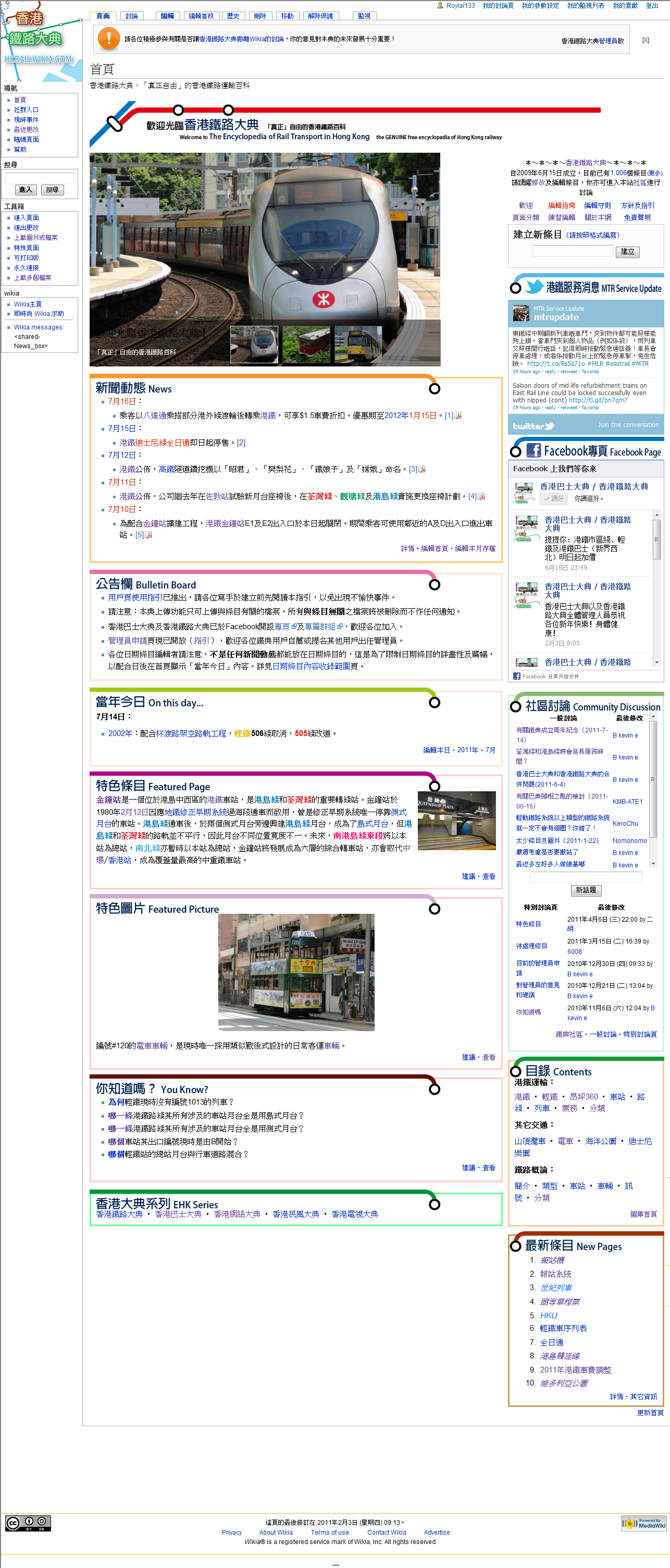Click the 移動 tab
This screenshot has width=670, height=1568.
tap(287, 17)
